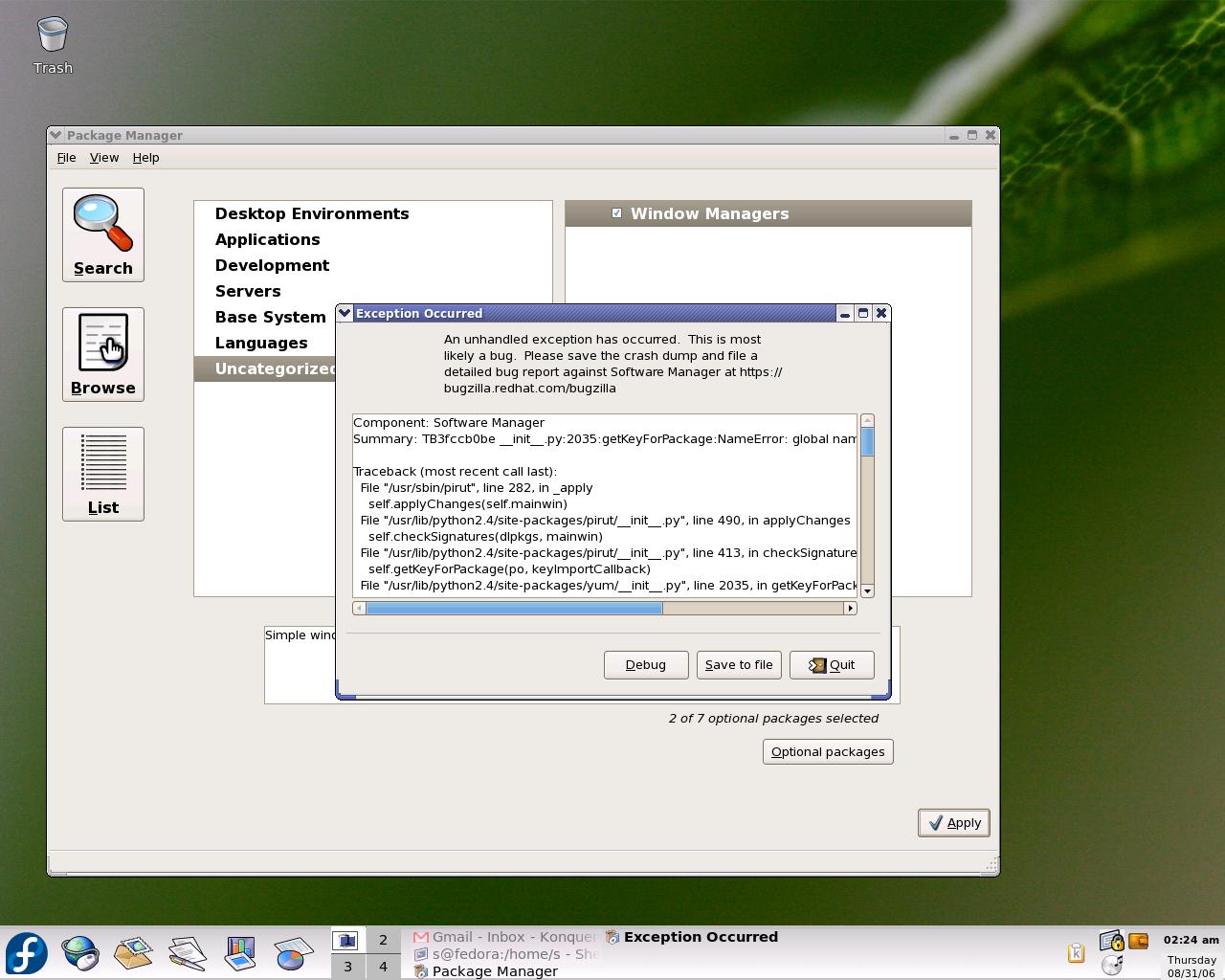Click the 'self.getKeyForPackage(po, keyImportCallback)' line

(x=509, y=569)
